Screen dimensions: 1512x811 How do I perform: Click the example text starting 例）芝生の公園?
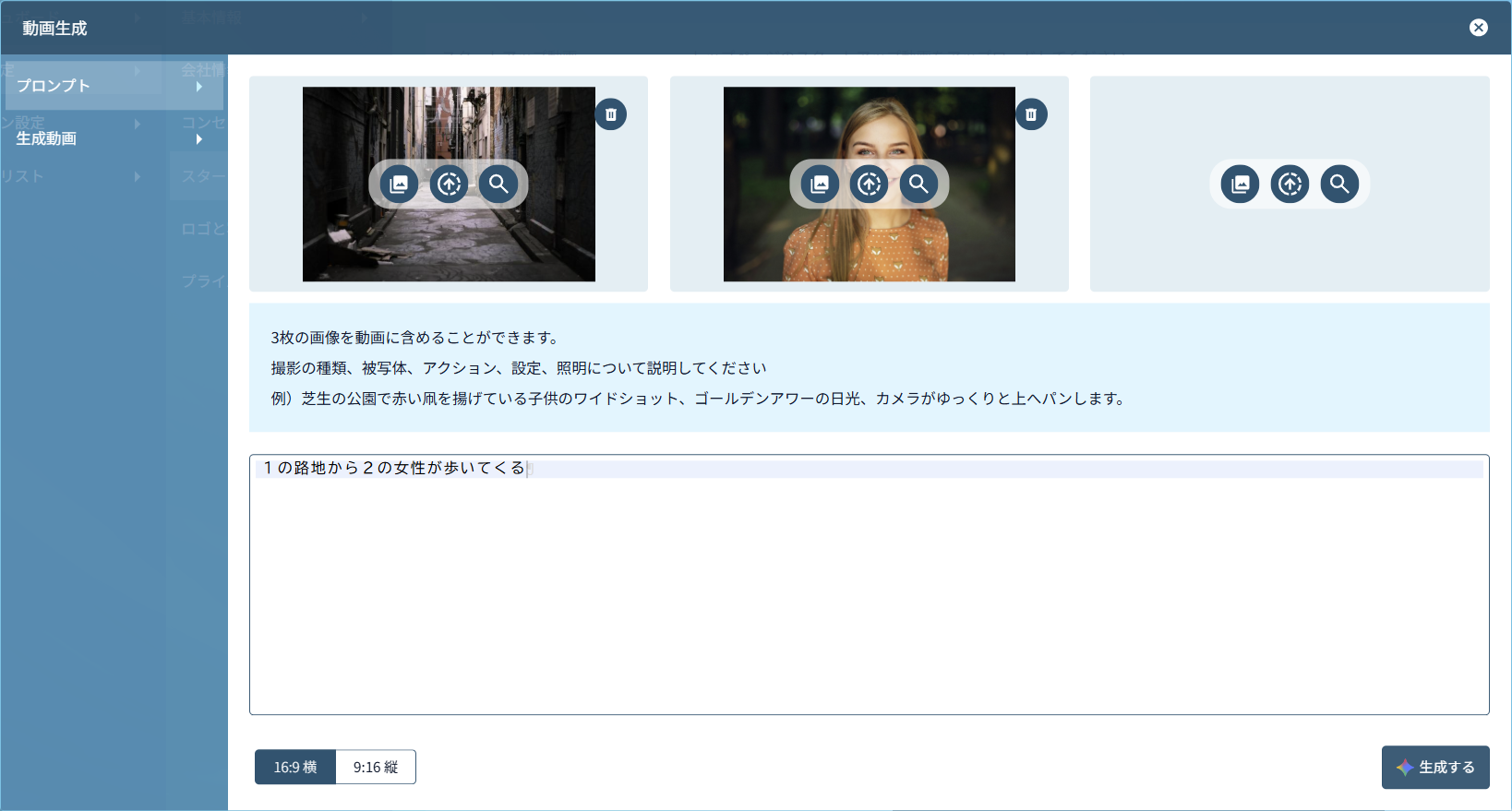(699, 399)
